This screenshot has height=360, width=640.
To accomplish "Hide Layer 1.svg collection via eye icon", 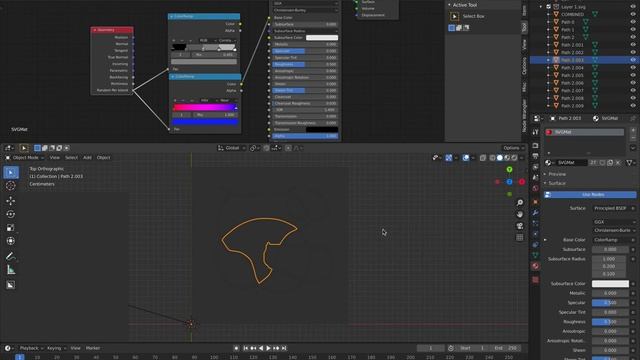I will point(633,7).
